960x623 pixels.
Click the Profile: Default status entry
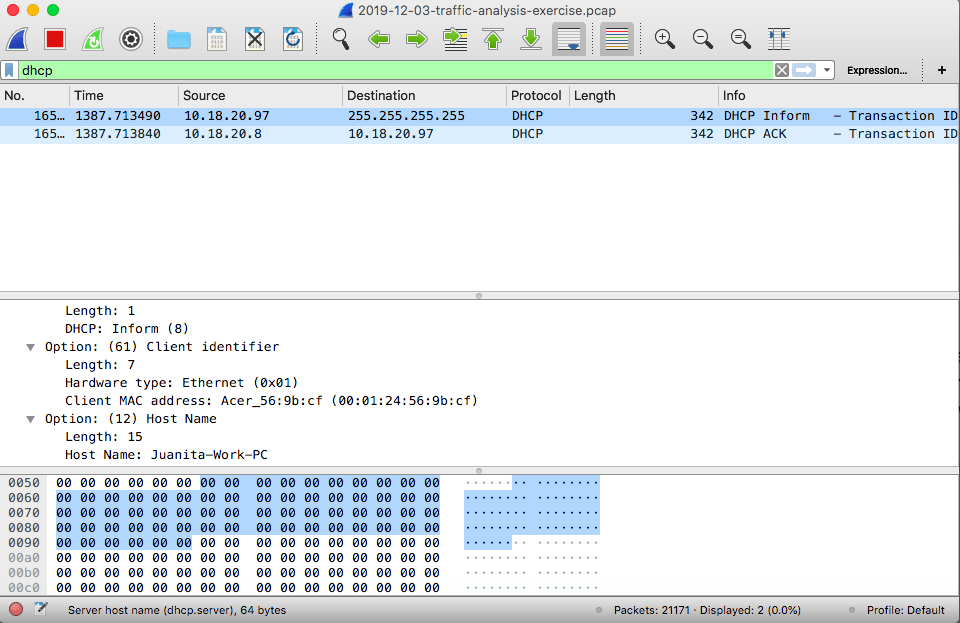(x=906, y=610)
